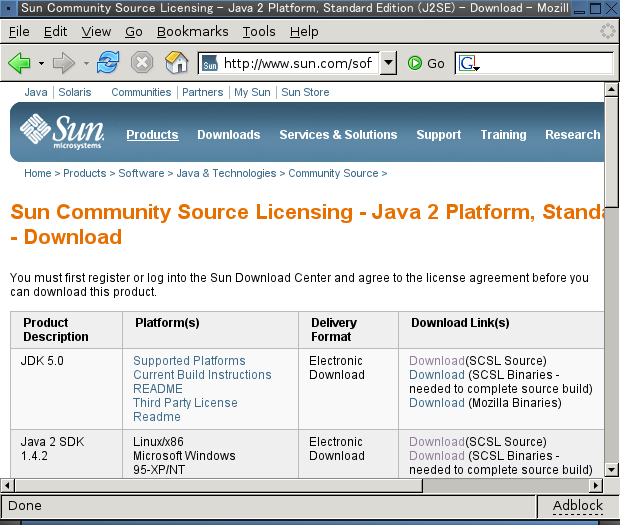620x525 pixels.
Task: Open the Supported Platforms link
Action: point(189,361)
